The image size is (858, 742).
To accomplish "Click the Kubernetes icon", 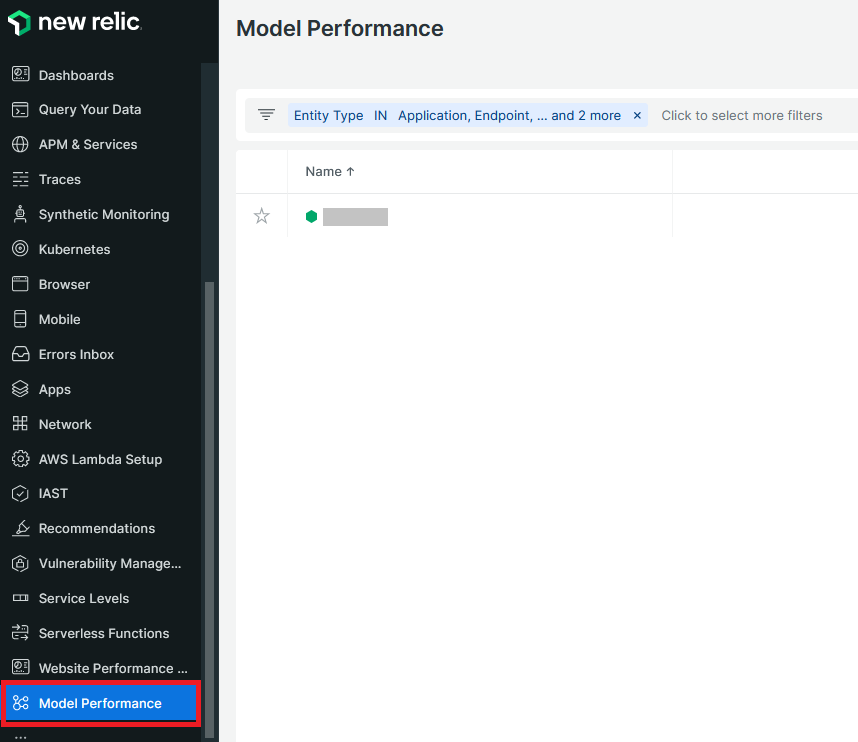I will (20, 249).
